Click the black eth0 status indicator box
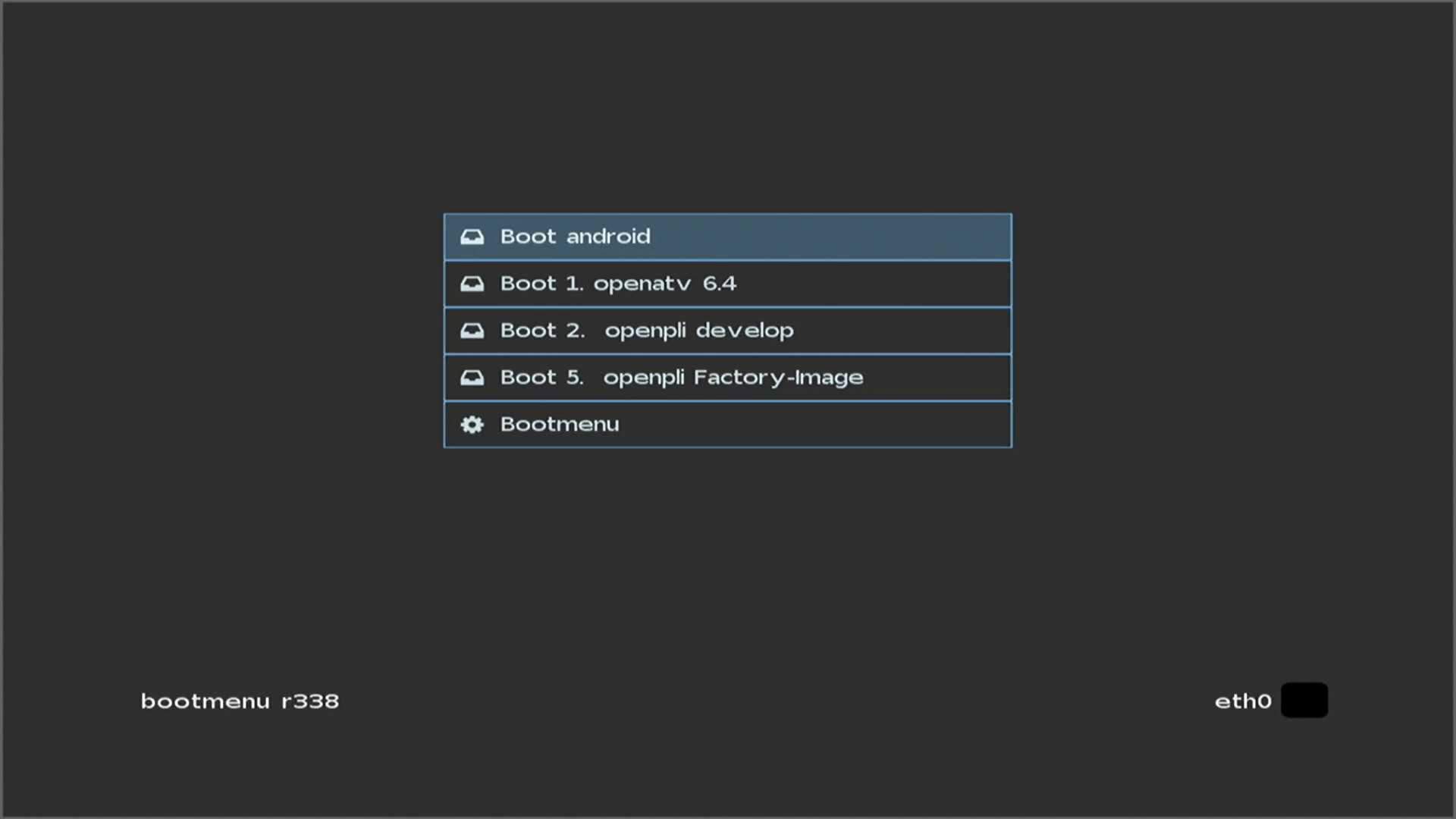Screen dimensions: 1456x819 click(1304, 700)
